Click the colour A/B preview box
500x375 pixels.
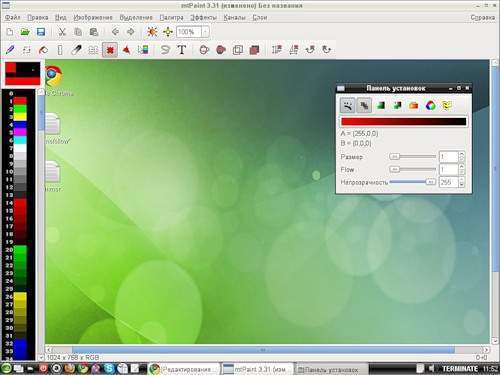[22, 74]
